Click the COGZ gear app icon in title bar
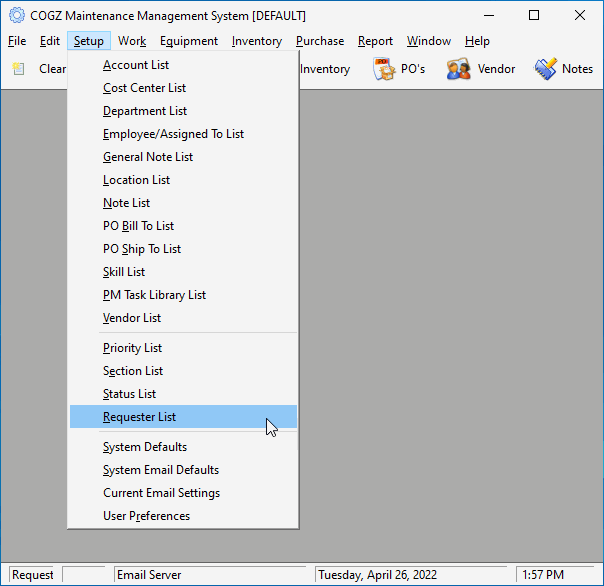Viewport: 604px width, 586px height. (x=17, y=15)
